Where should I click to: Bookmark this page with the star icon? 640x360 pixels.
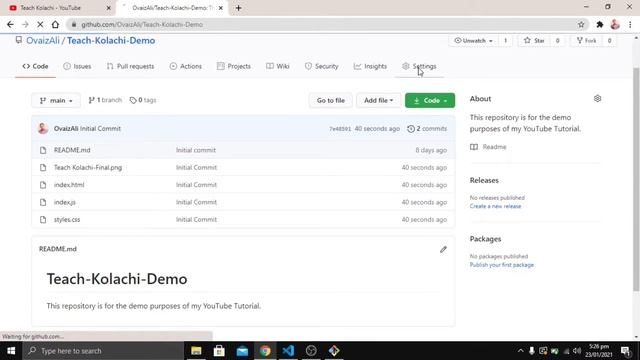point(581,24)
